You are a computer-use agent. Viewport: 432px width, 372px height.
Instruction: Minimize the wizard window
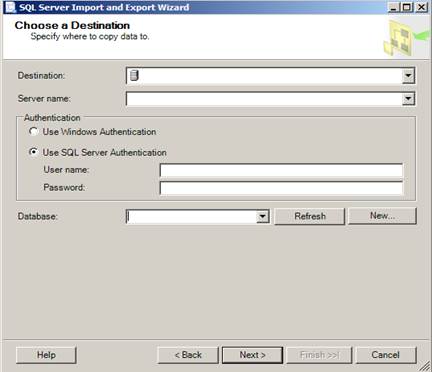pyautogui.click(x=394, y=7)
